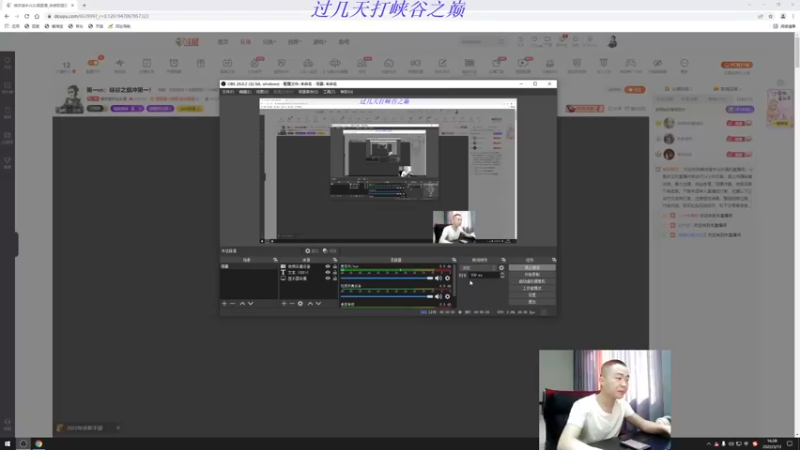Move the selected scene up in OBS

coord(242,304)
